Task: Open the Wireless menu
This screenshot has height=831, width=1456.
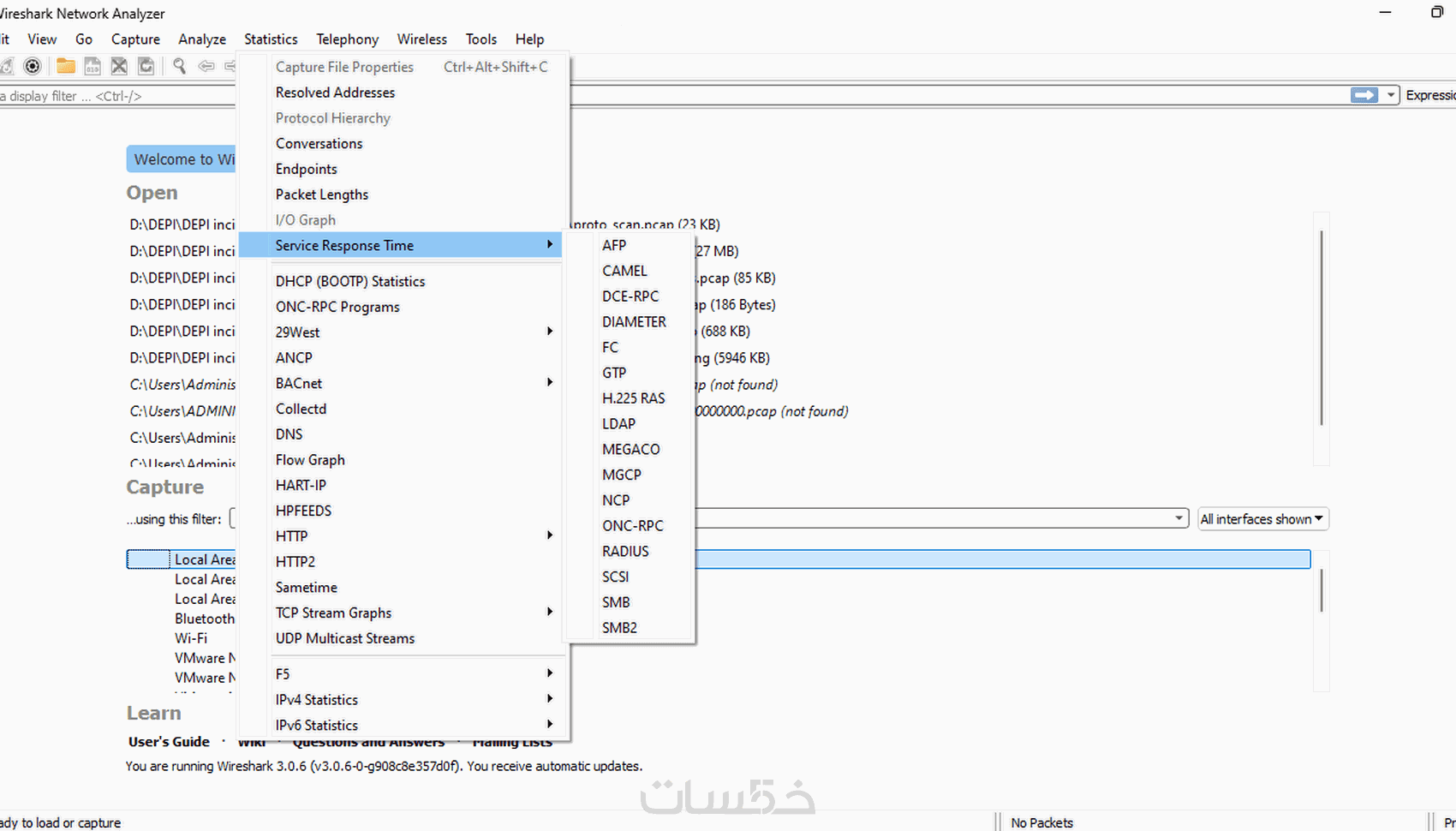Action: click(x=422, y=39)
